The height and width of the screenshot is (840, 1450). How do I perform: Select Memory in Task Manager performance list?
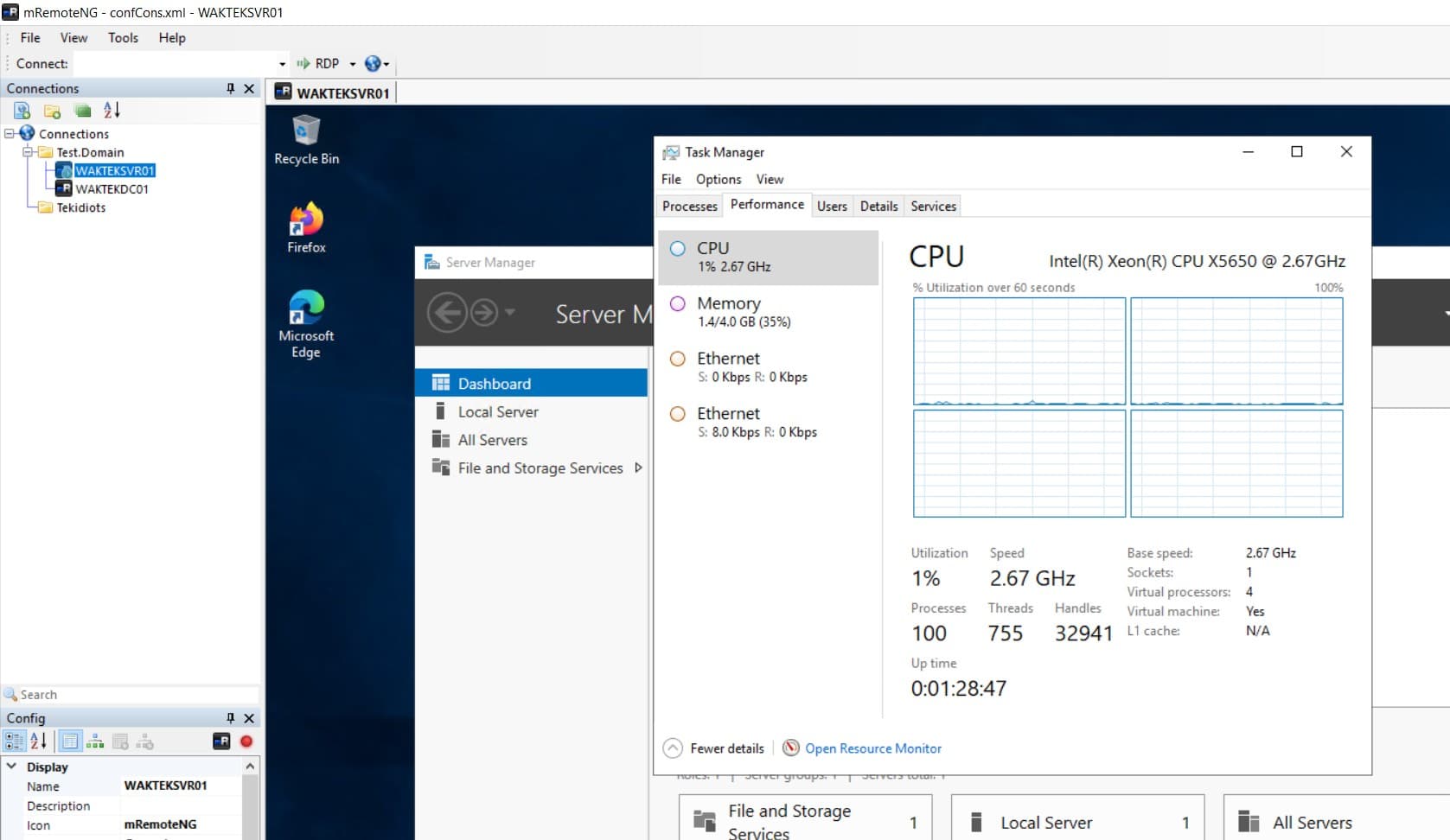tap(768, 312)
